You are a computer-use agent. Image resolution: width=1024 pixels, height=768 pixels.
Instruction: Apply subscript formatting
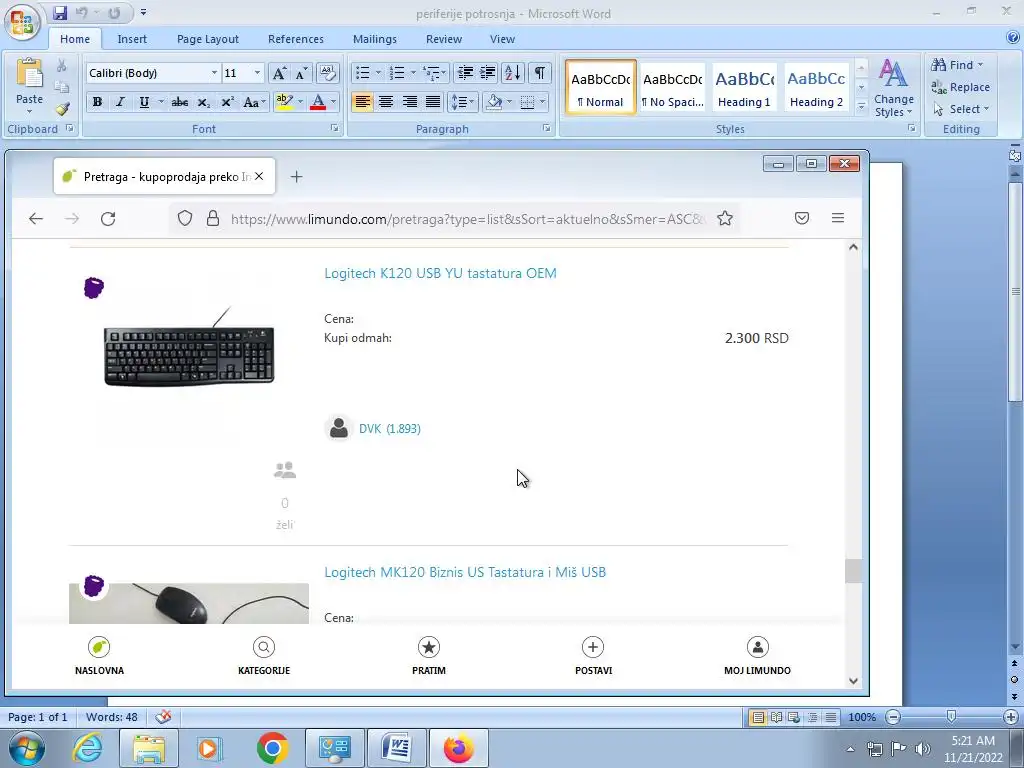(204, 103)
